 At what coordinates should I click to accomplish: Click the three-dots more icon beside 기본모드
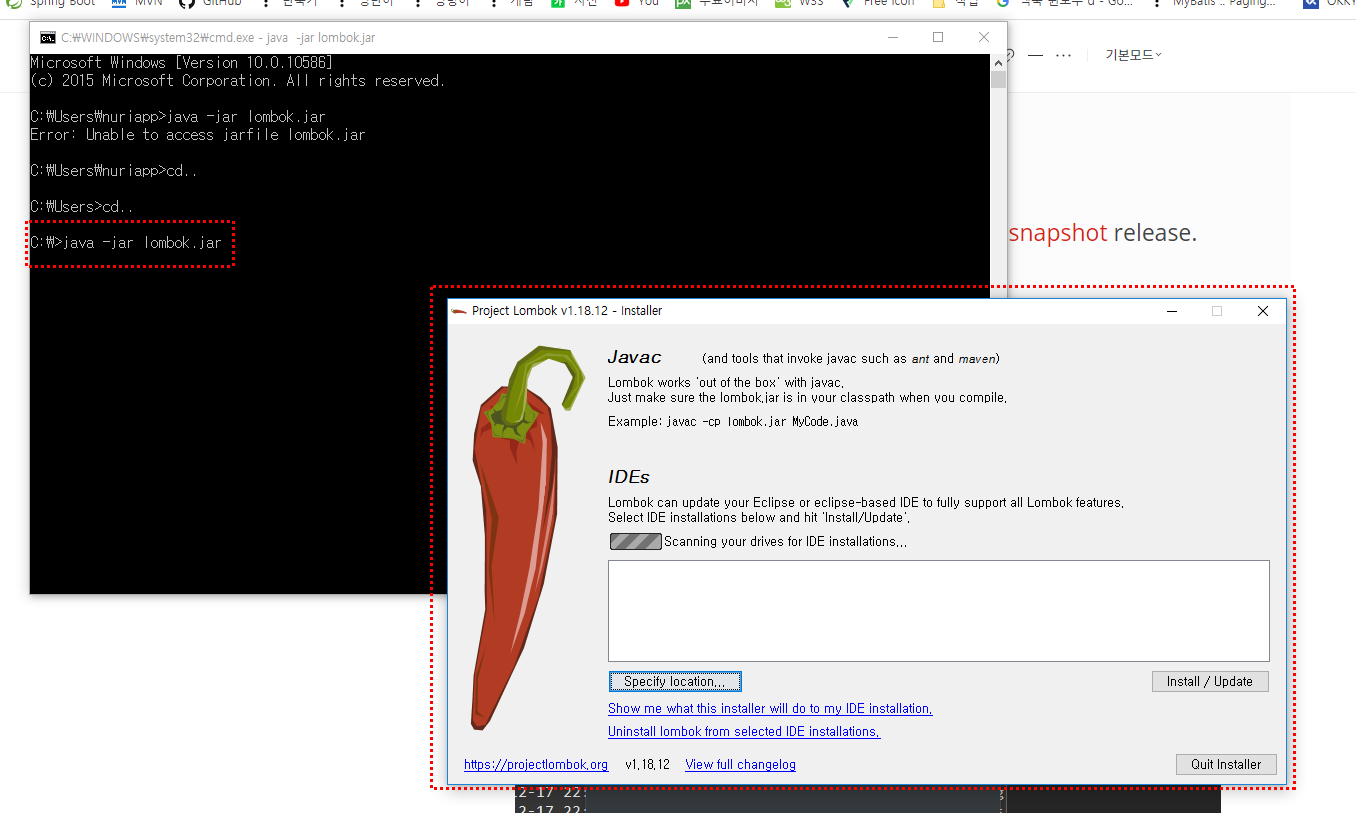click(1064, 55)
